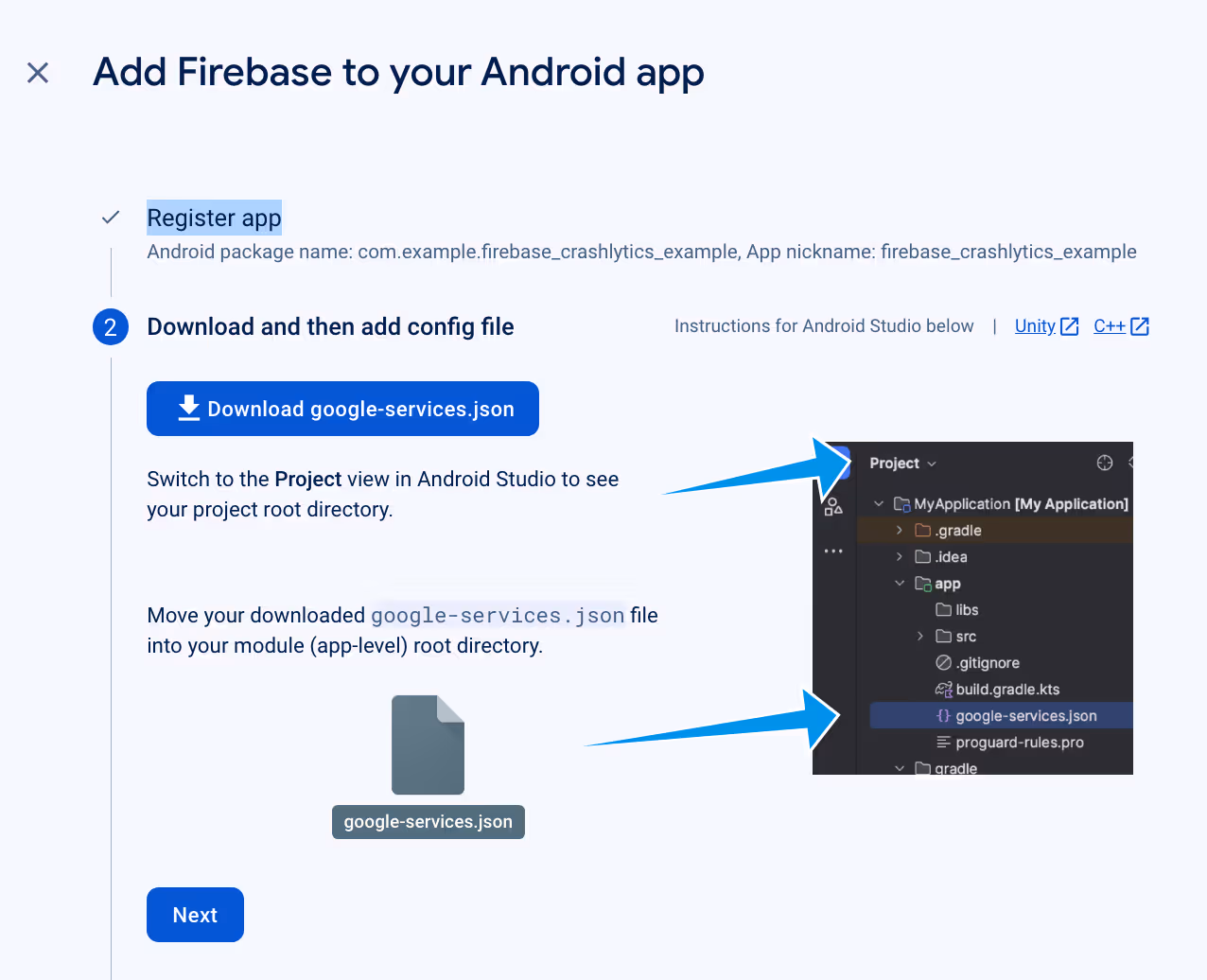Click the Register app step heading

coord(214,218)
